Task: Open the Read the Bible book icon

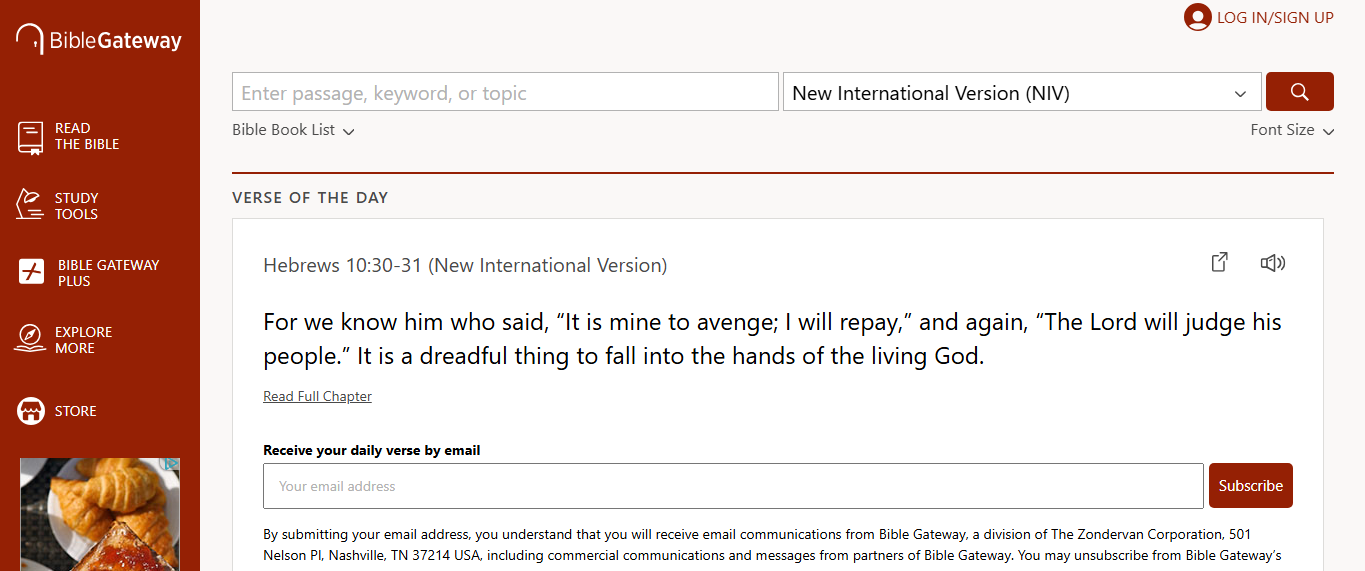Action: point(31,137)
